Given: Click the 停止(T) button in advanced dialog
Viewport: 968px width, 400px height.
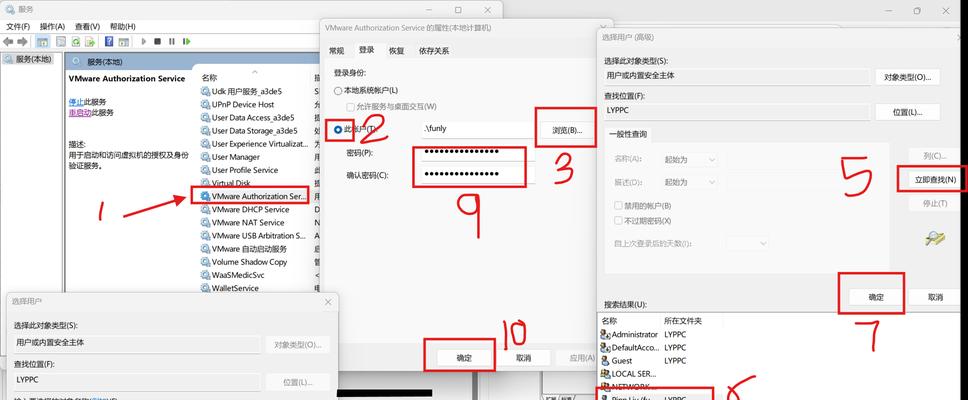Looking at the screenshot, I should coord(935,203).
